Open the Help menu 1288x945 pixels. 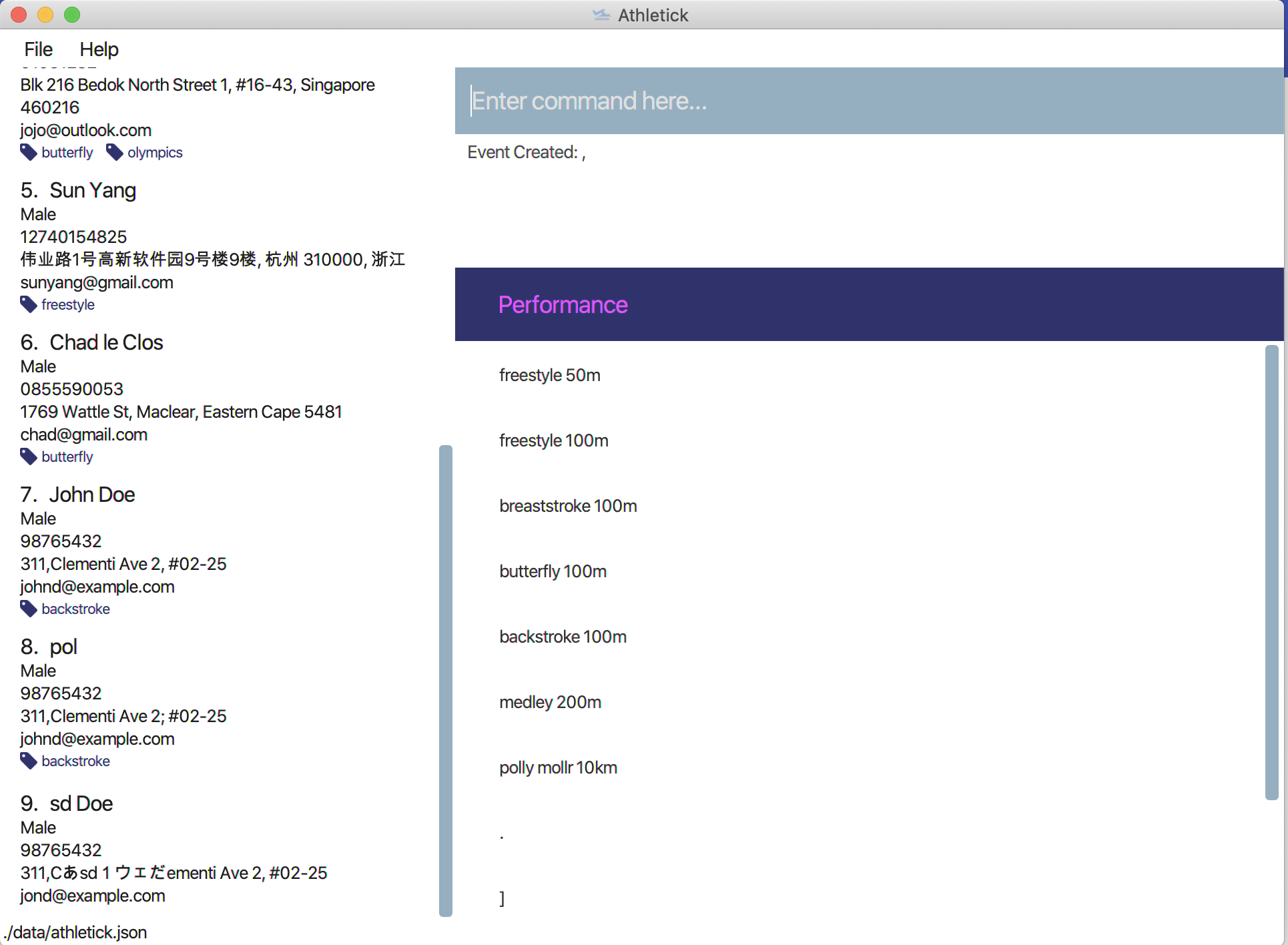99,49
